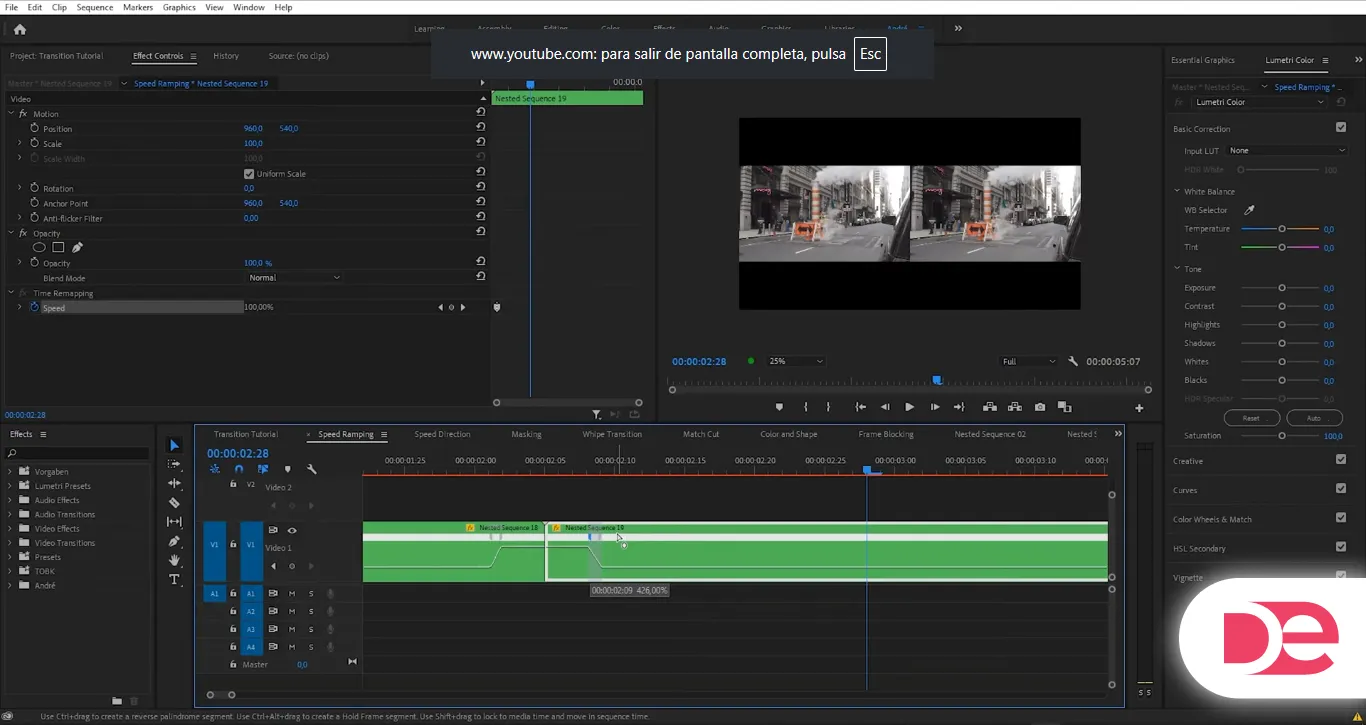Image resolution: width=1366 pixels, height=725 pixels.
Task: Click the Home icon
Action: coord(20,29)
